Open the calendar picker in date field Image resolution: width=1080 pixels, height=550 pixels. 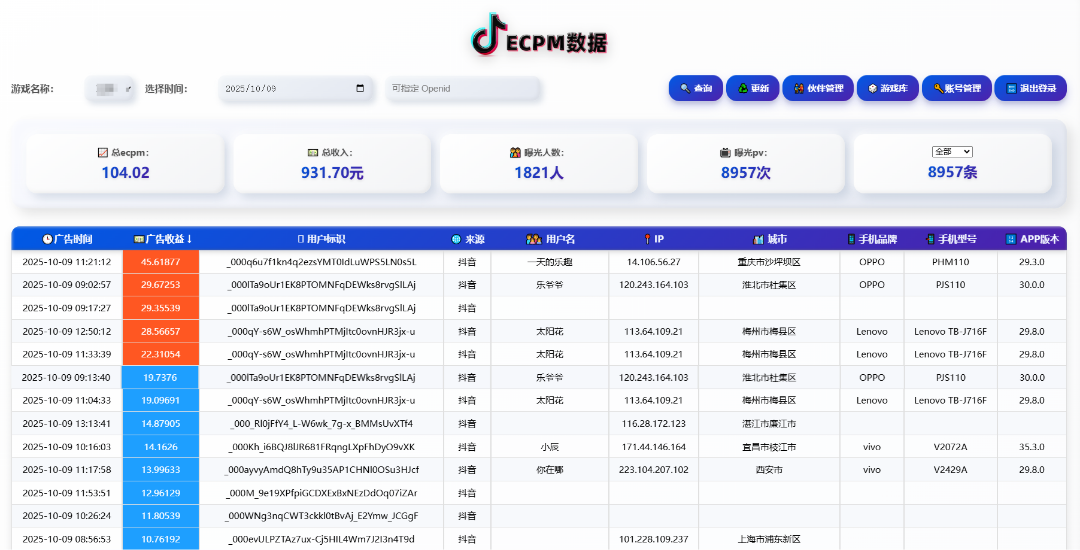pos(360,89)
